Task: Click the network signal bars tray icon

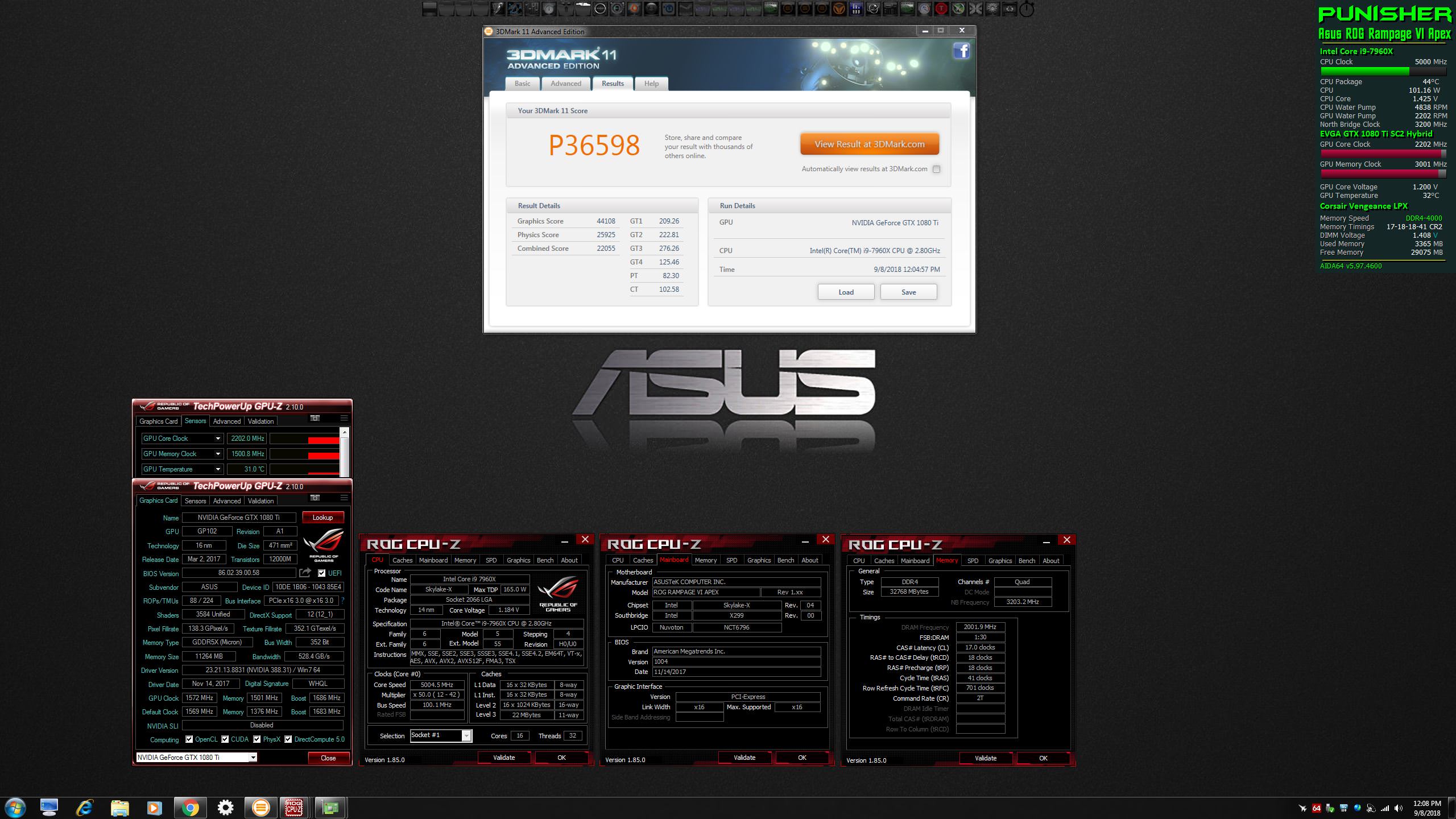Action: tap(1384, 808)
